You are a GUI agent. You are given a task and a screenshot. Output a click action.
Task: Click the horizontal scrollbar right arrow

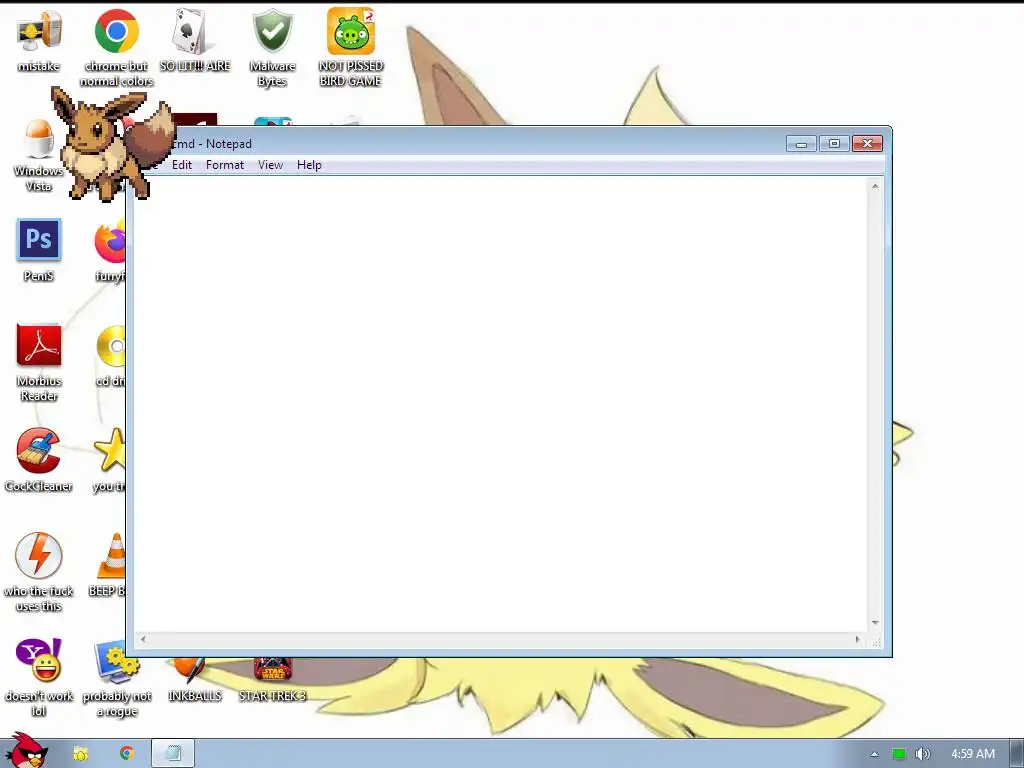coord(858,639)
